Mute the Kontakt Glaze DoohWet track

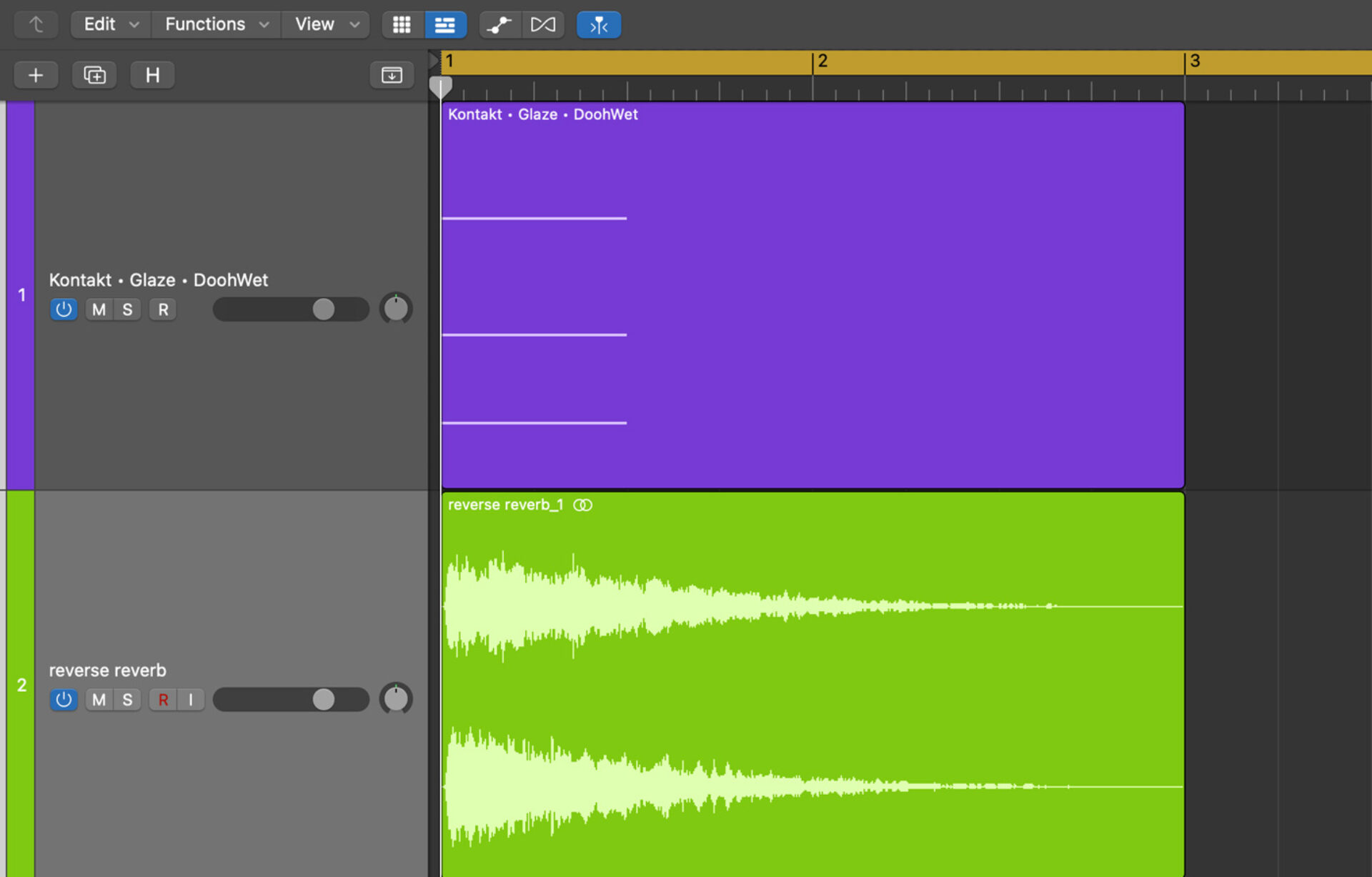point(98,309)
